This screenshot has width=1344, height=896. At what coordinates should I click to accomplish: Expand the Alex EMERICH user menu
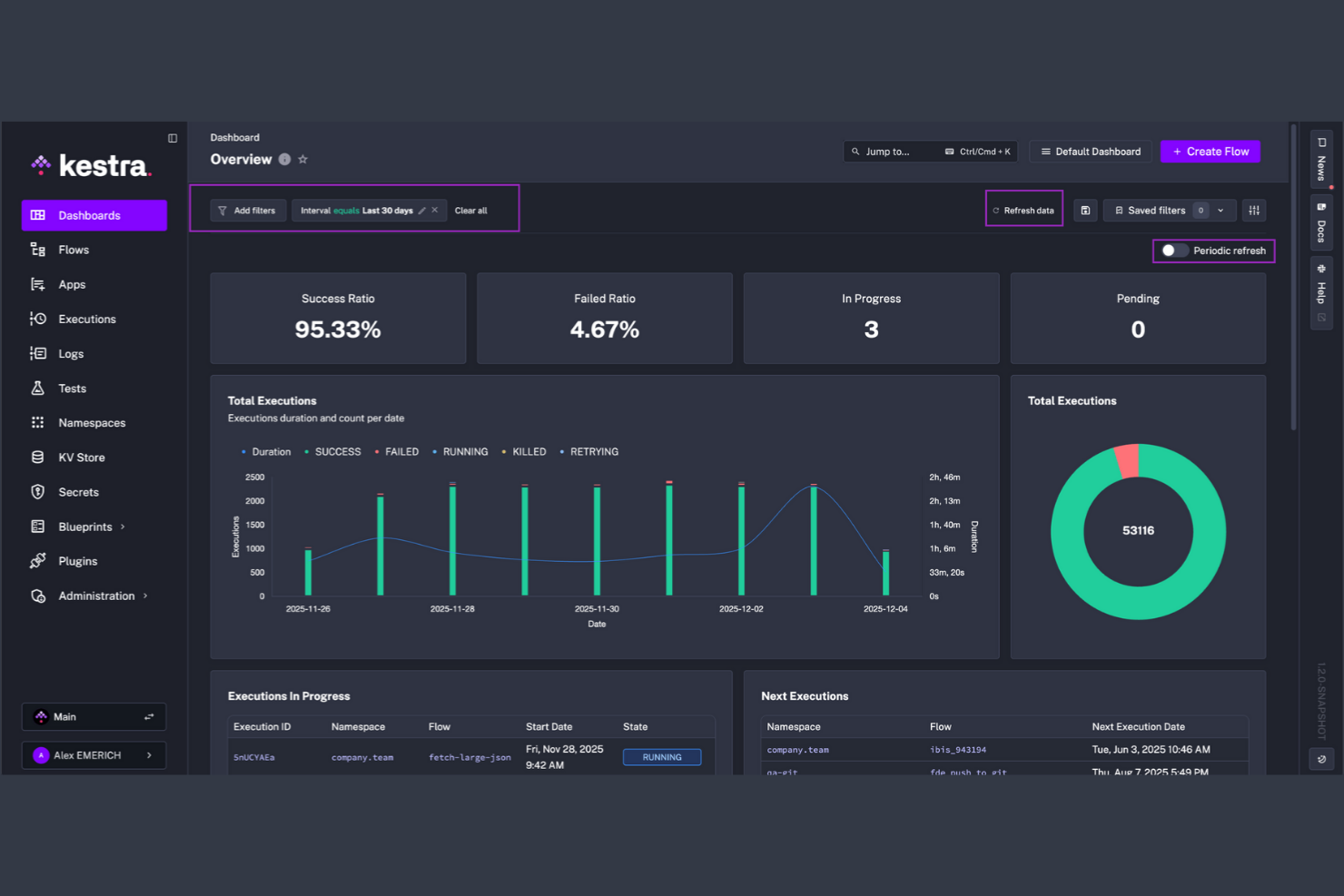click(94, 754)
